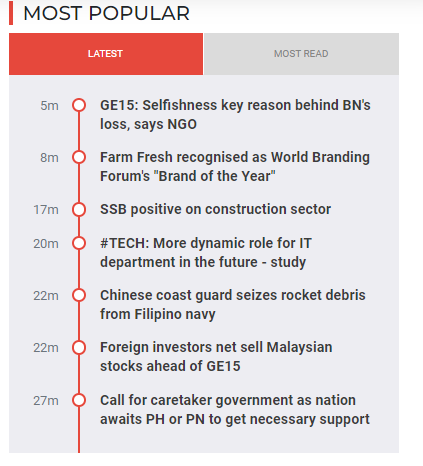Viewport: 423px width, 466px height.
Task: Click timeline circle beside 17m entry
Action: coord(79,210)
